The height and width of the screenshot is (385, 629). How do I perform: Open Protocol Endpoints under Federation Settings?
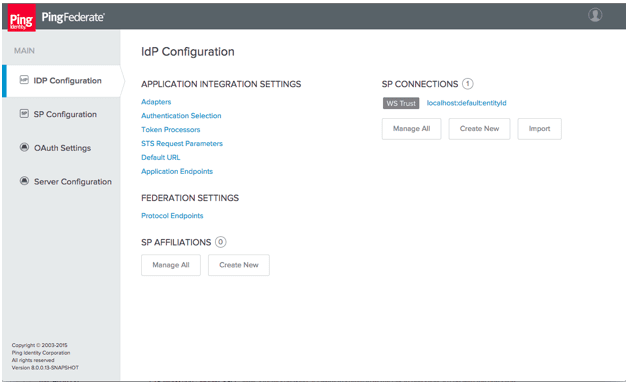point(172,216)
